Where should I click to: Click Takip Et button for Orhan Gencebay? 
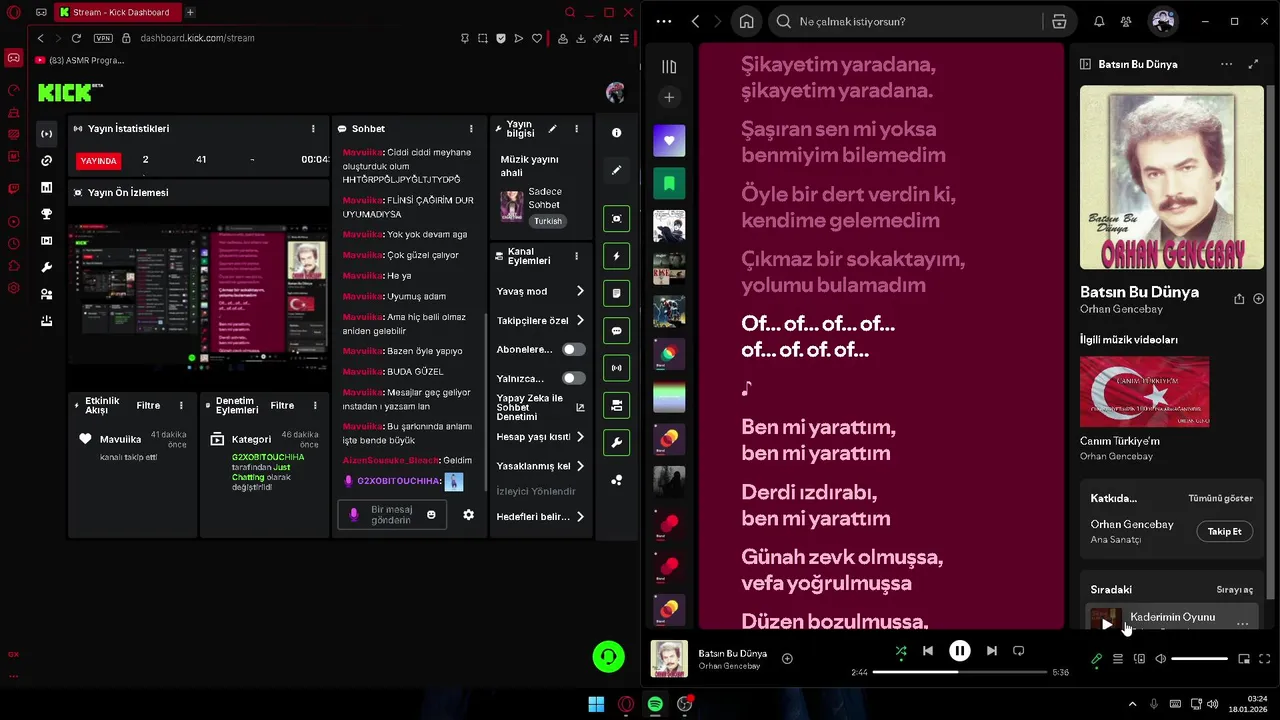(x=1224, y=532)
